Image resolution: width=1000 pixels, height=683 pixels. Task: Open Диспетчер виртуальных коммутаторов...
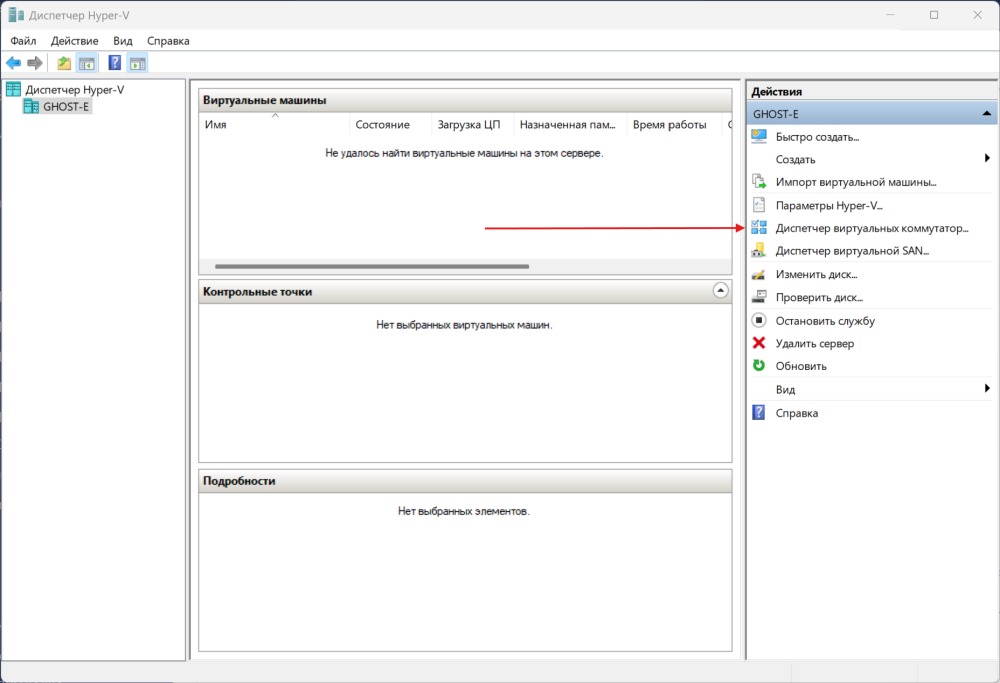[872, 228]
